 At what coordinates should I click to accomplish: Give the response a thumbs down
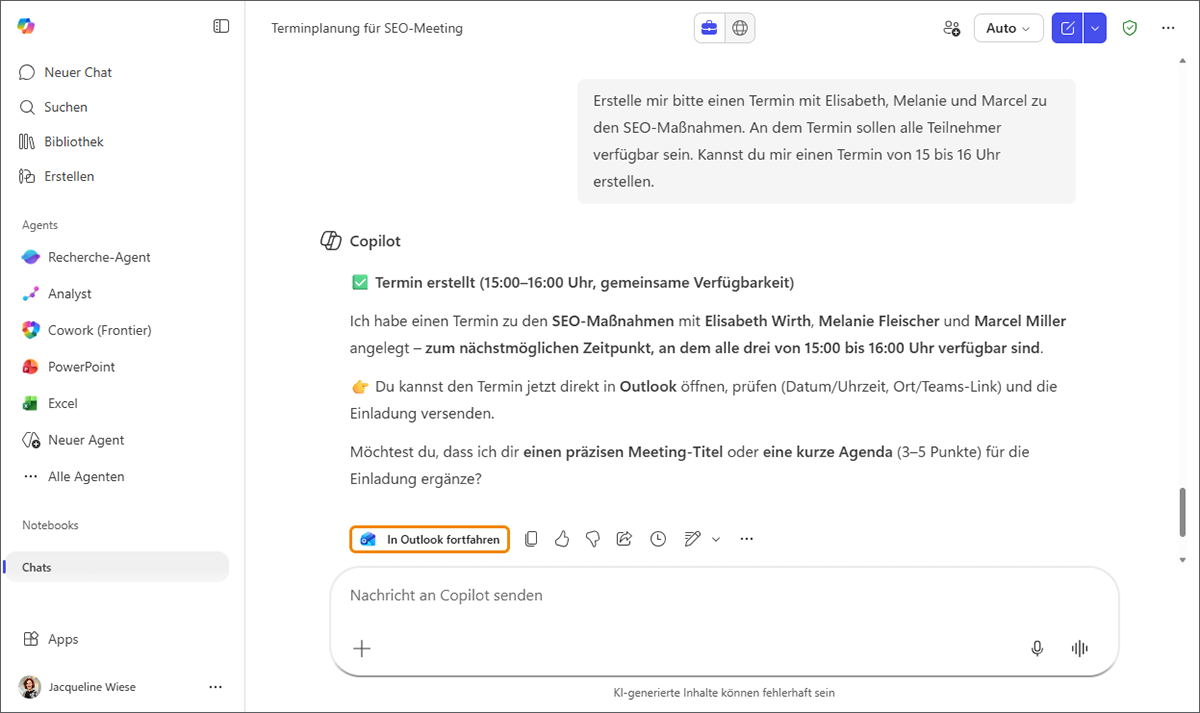tap(593, 539)
